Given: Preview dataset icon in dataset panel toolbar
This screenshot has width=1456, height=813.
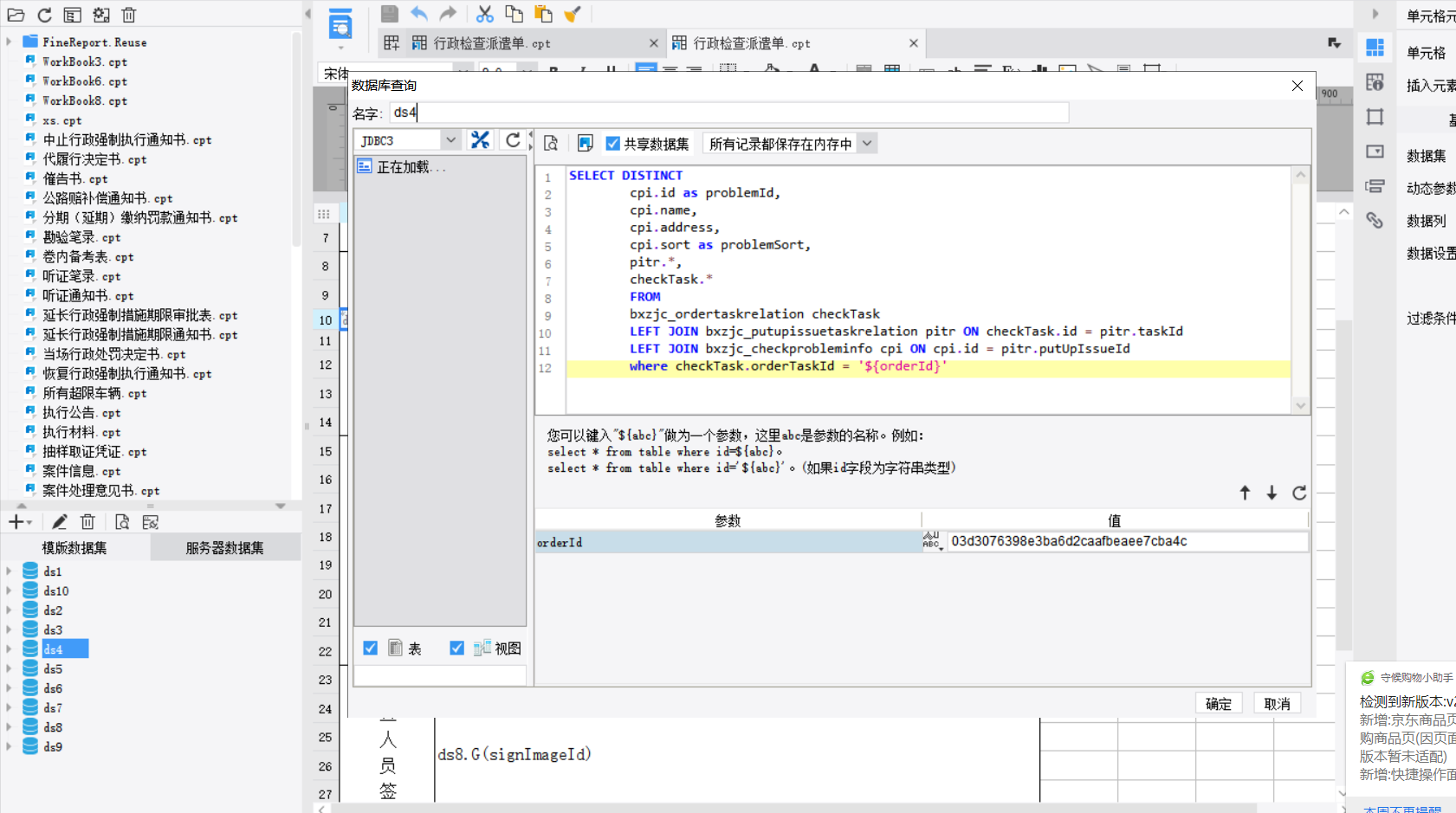Looking at the screenshot, I should click(122, 522).
